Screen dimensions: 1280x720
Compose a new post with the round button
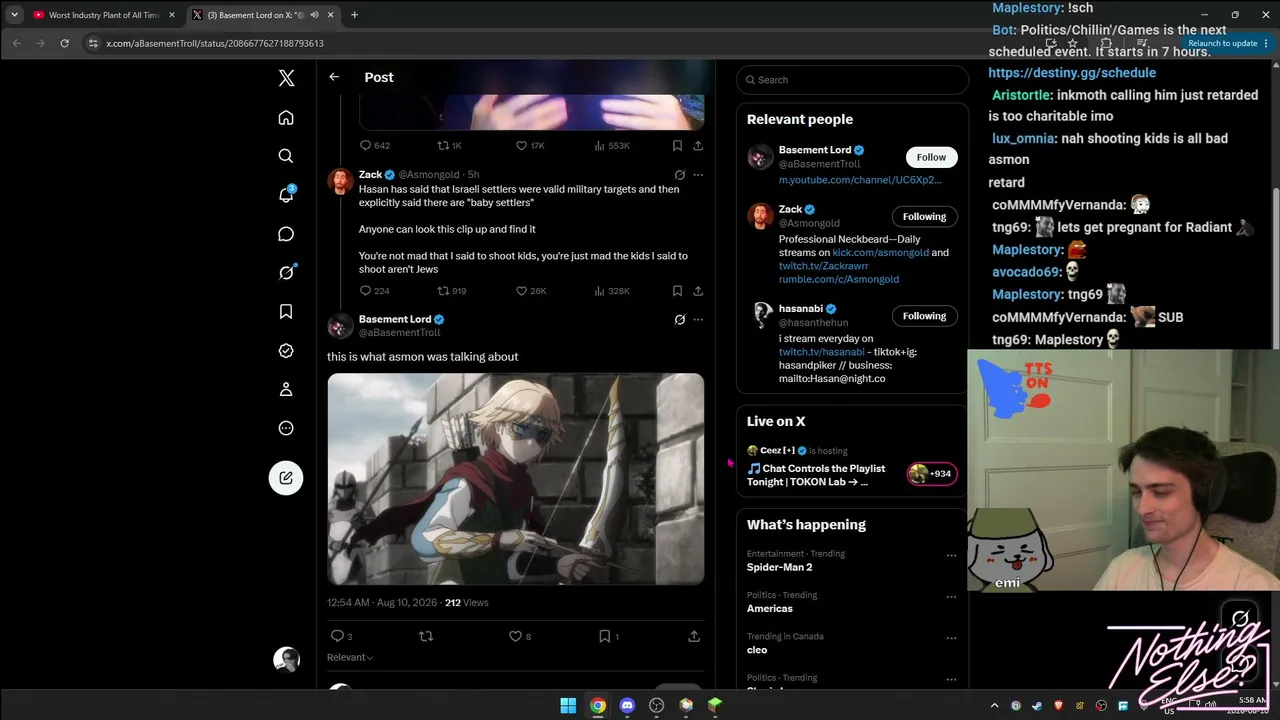pyautogui.click(x=286, y=477)
